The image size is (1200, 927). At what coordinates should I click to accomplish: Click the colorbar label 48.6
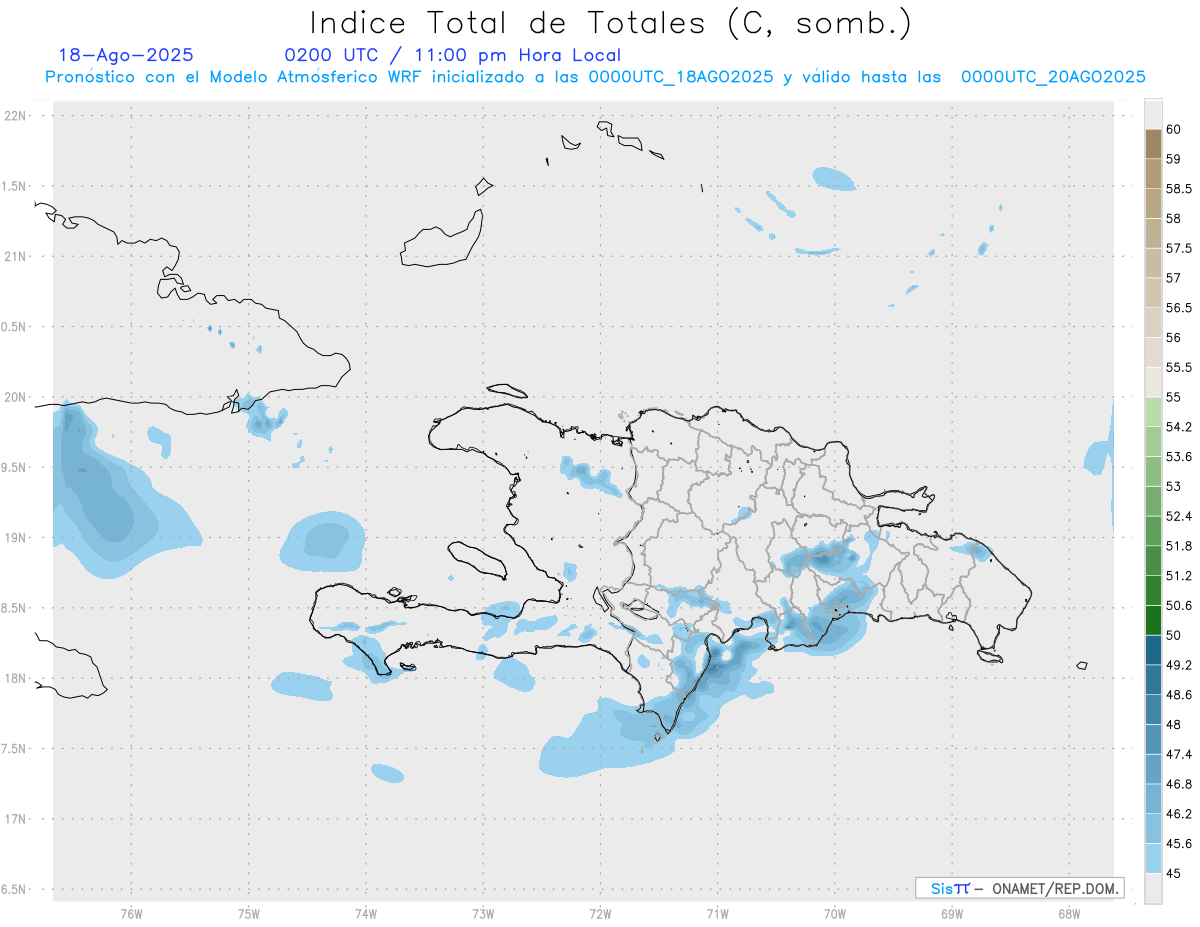(x=1178, y=695)
